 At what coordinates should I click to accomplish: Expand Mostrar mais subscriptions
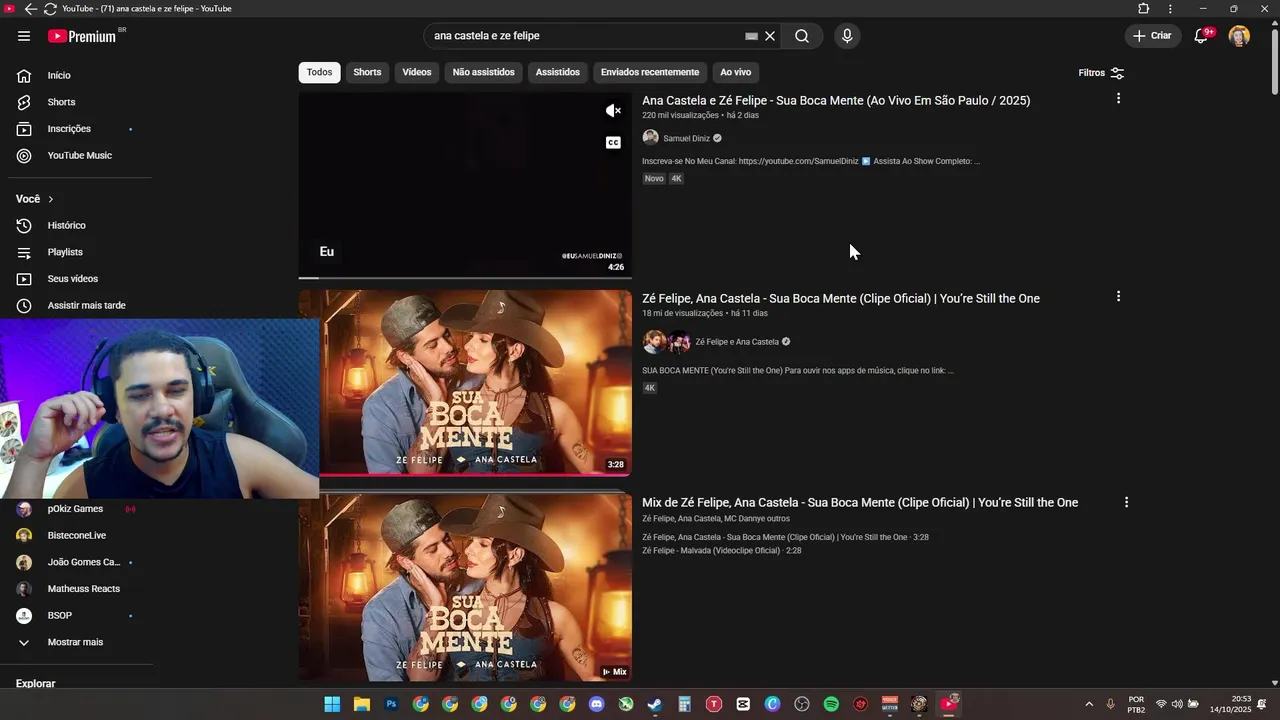(76, 642)
